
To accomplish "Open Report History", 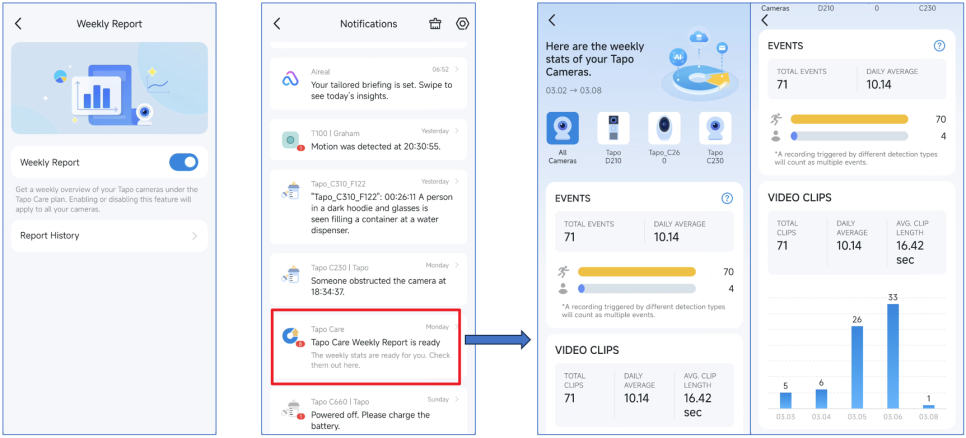I will click(x=109, y=236).
